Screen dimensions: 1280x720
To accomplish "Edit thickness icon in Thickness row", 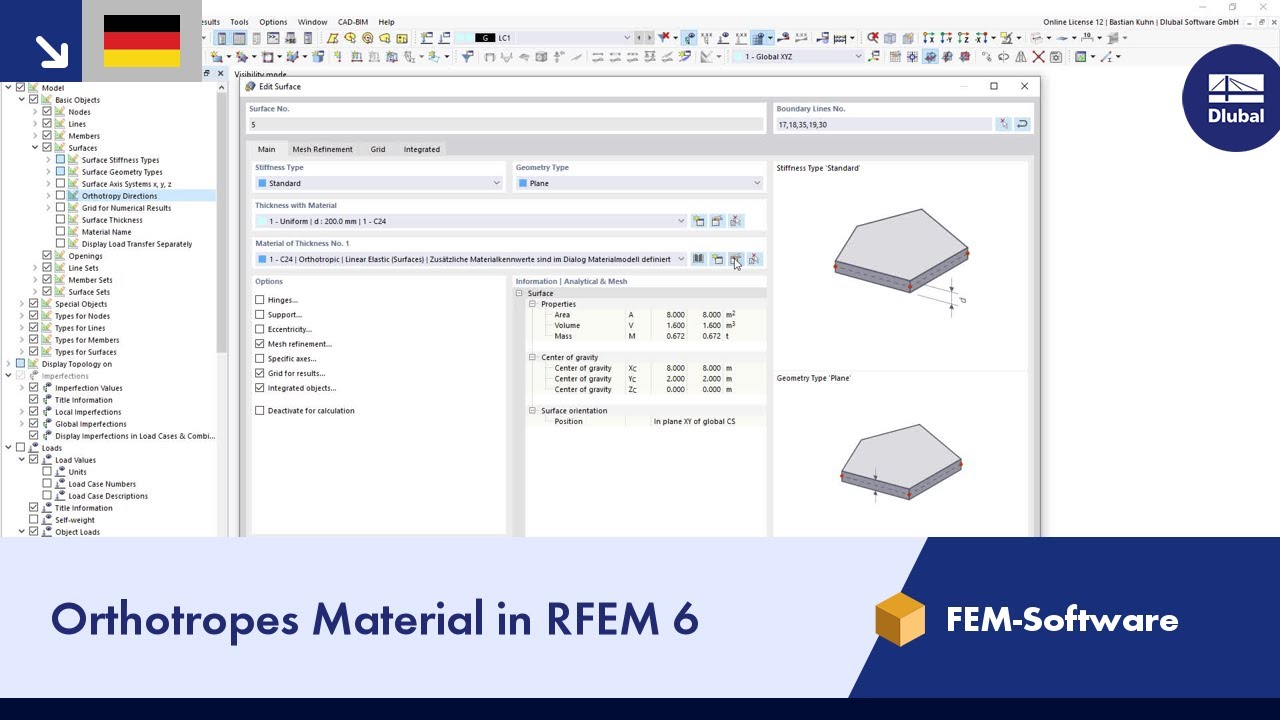I will pyautogui.click(x=717, y=221).
